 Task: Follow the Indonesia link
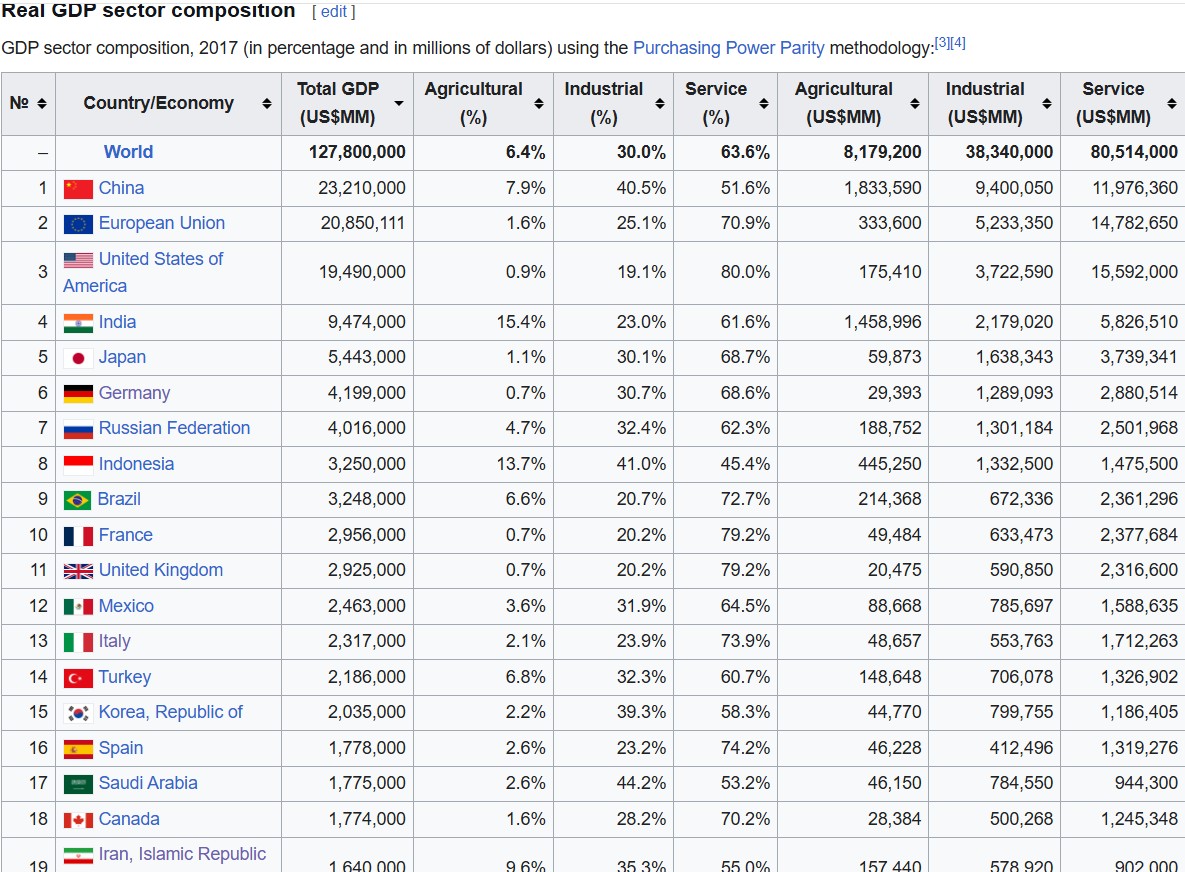[x=137, y=464]
